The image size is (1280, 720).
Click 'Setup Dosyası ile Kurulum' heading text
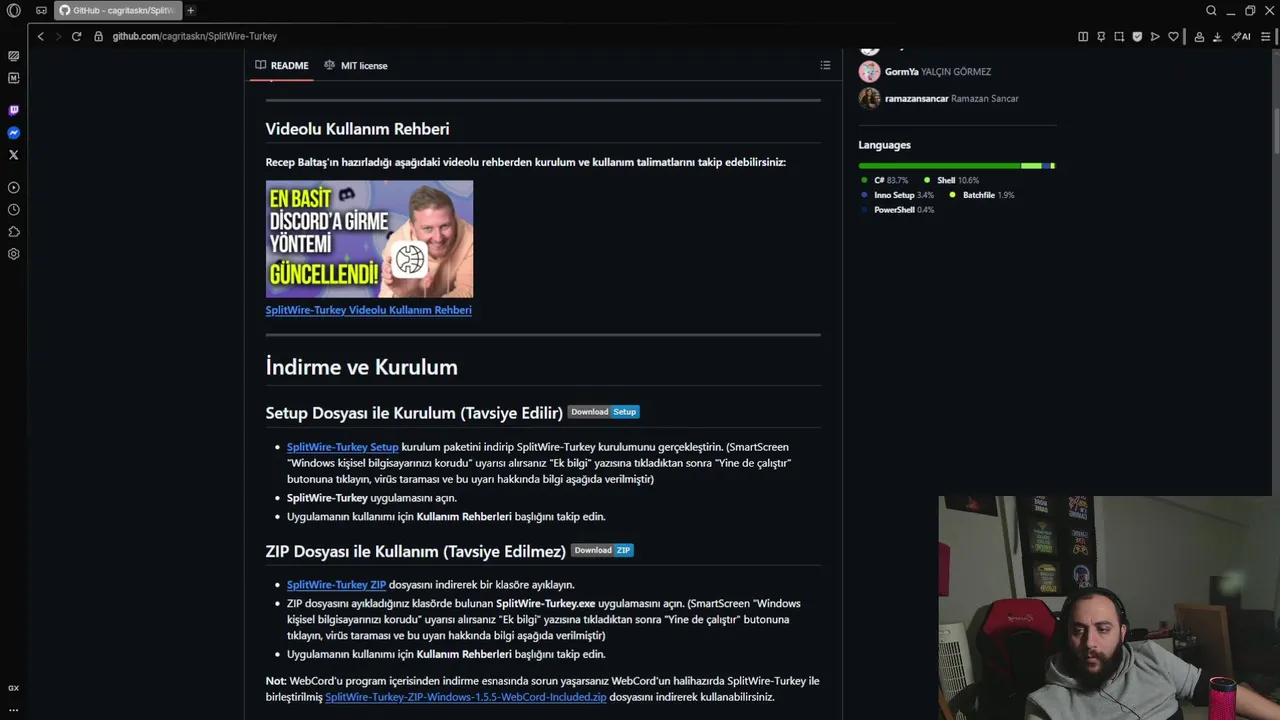click(414, 413)
